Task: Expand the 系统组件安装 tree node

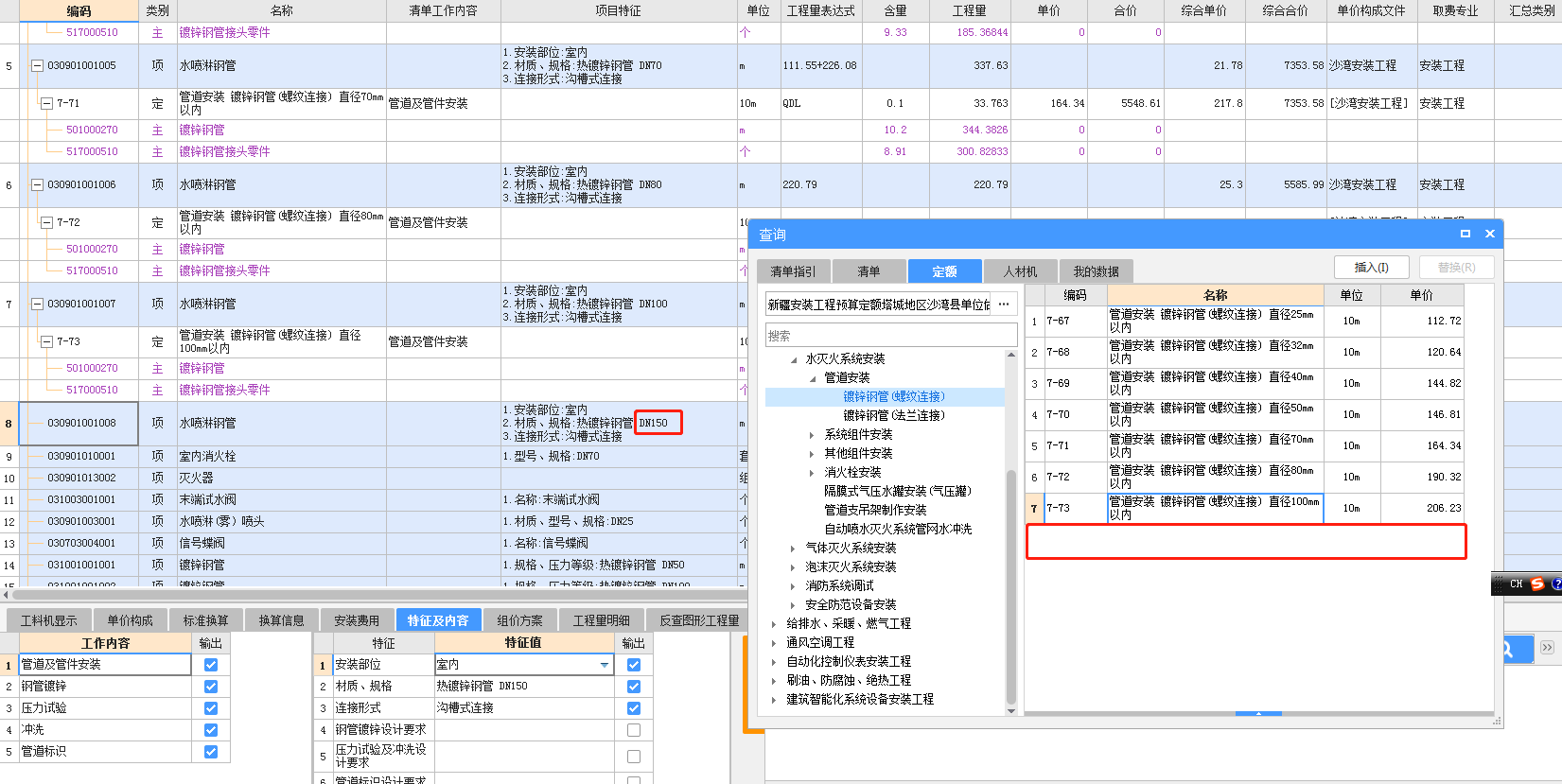Action: click(812, 435)
